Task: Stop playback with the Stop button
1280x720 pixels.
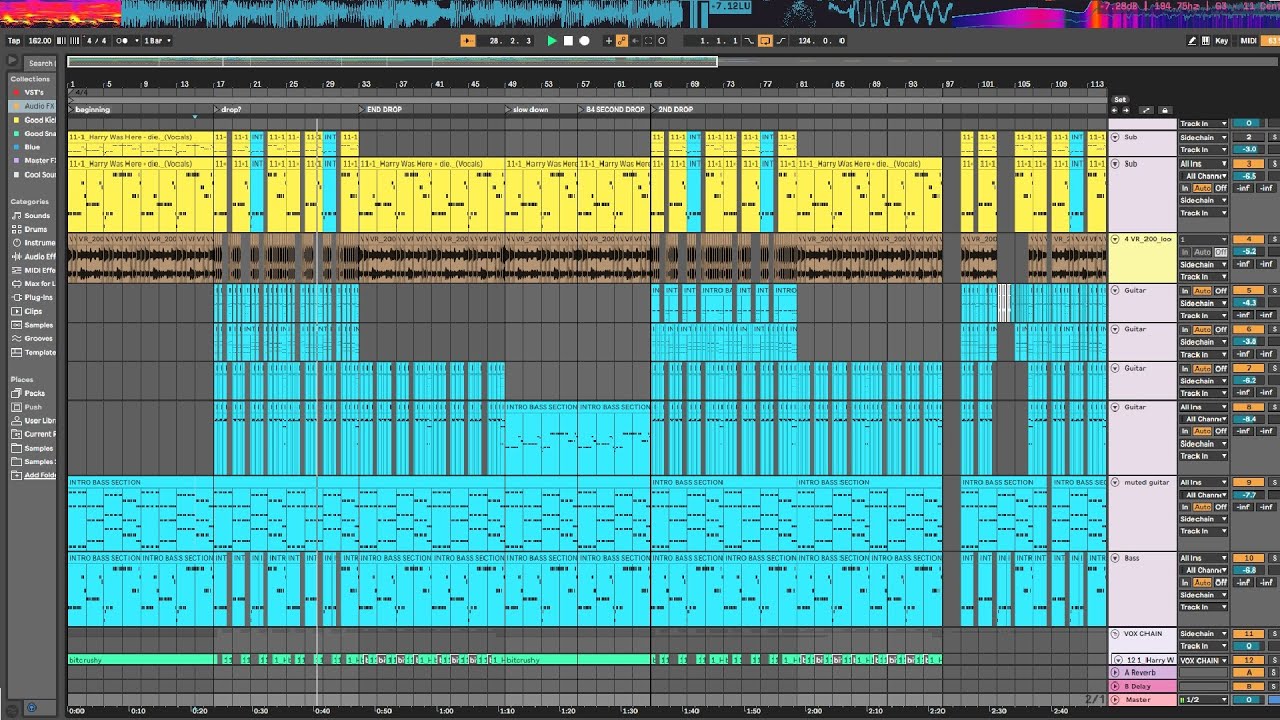Action: [568, 41]
